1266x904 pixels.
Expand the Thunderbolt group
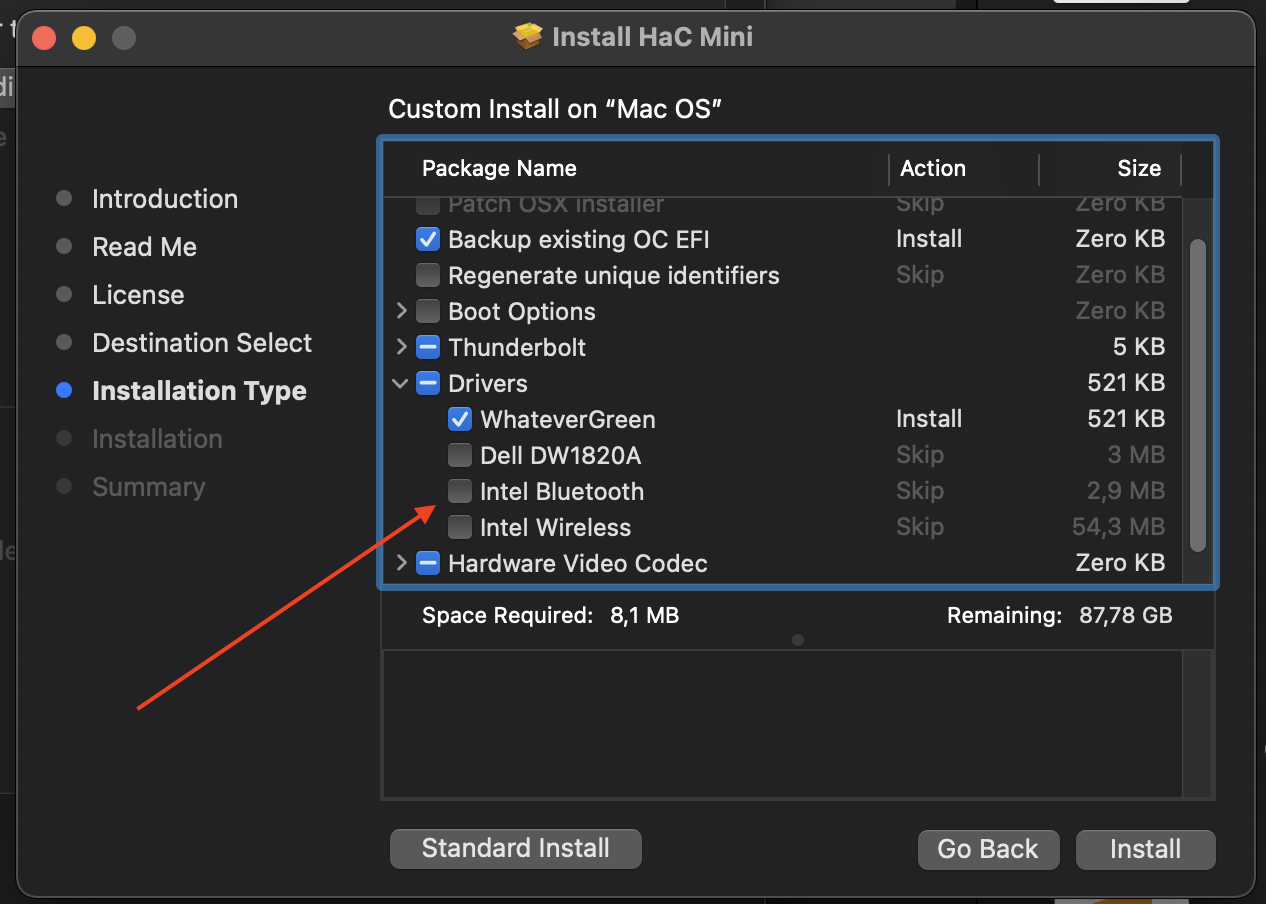(x=401, y=347)
